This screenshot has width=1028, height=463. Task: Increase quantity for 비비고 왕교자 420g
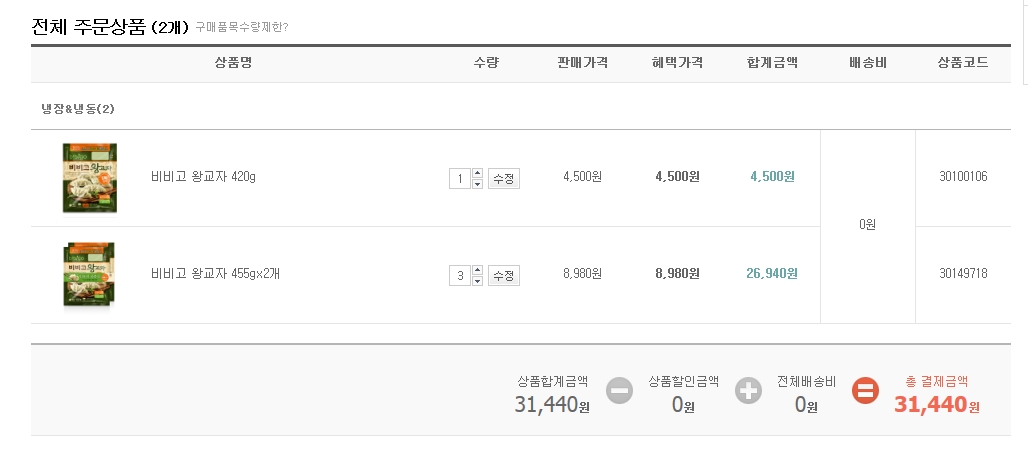[477, 173]
